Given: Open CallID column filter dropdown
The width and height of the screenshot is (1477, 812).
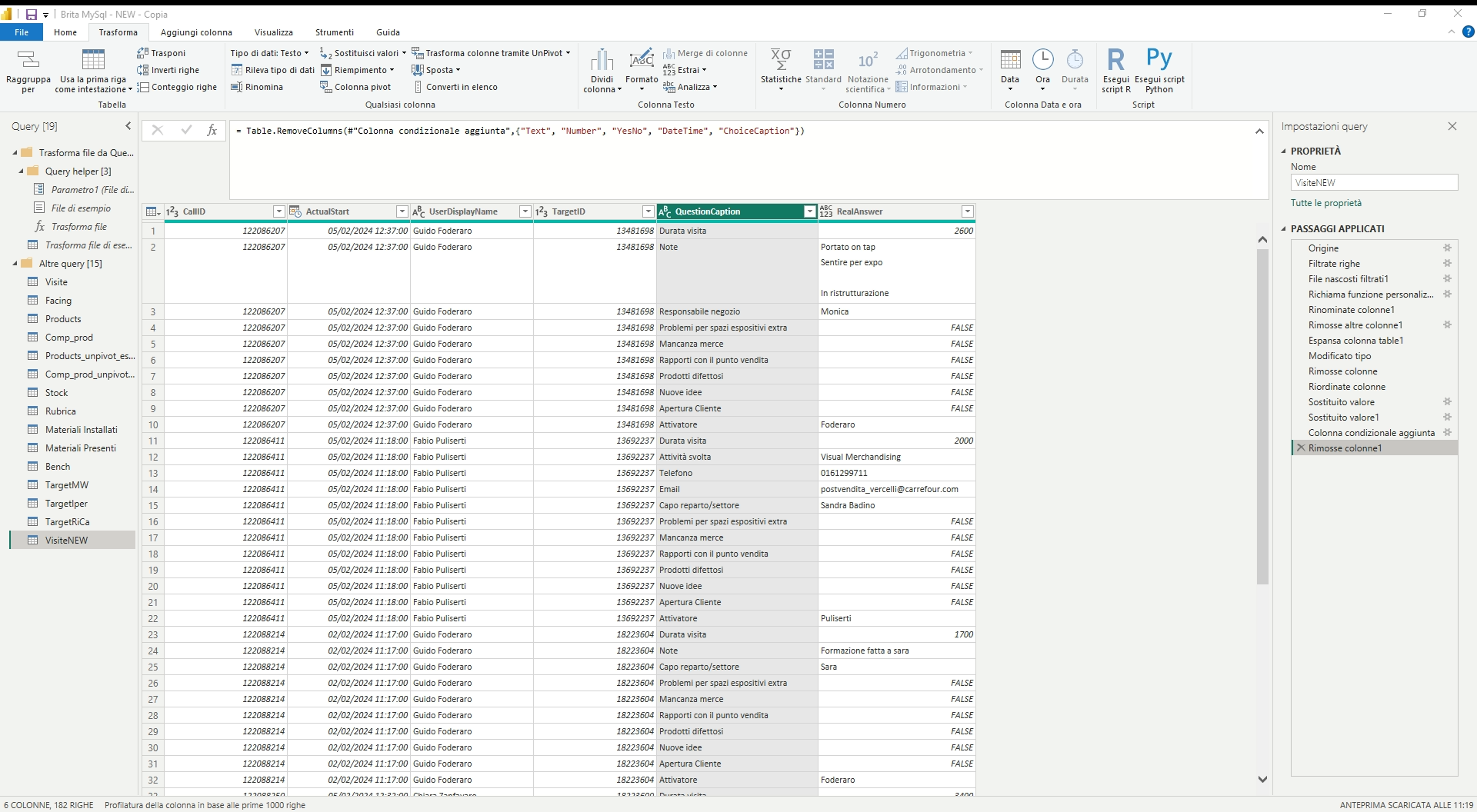Looking at the screenshot, I should 278,211.
